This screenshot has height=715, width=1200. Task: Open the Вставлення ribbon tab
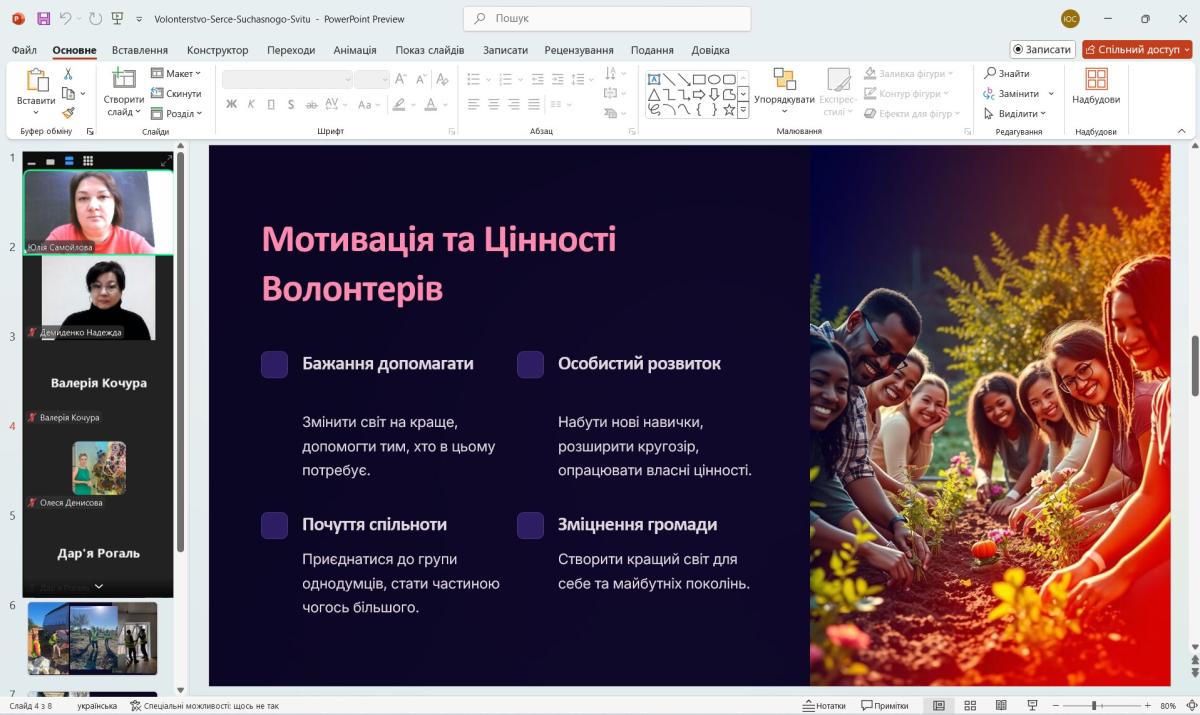pos(139,50)
